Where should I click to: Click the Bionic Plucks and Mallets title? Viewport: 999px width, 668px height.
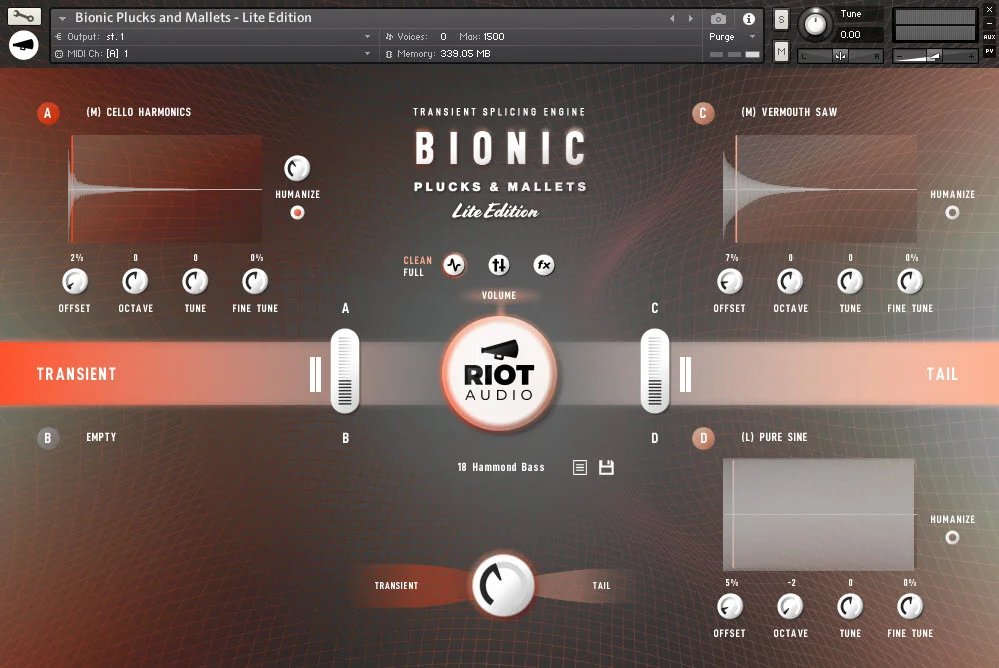click(x=193, y=18)
